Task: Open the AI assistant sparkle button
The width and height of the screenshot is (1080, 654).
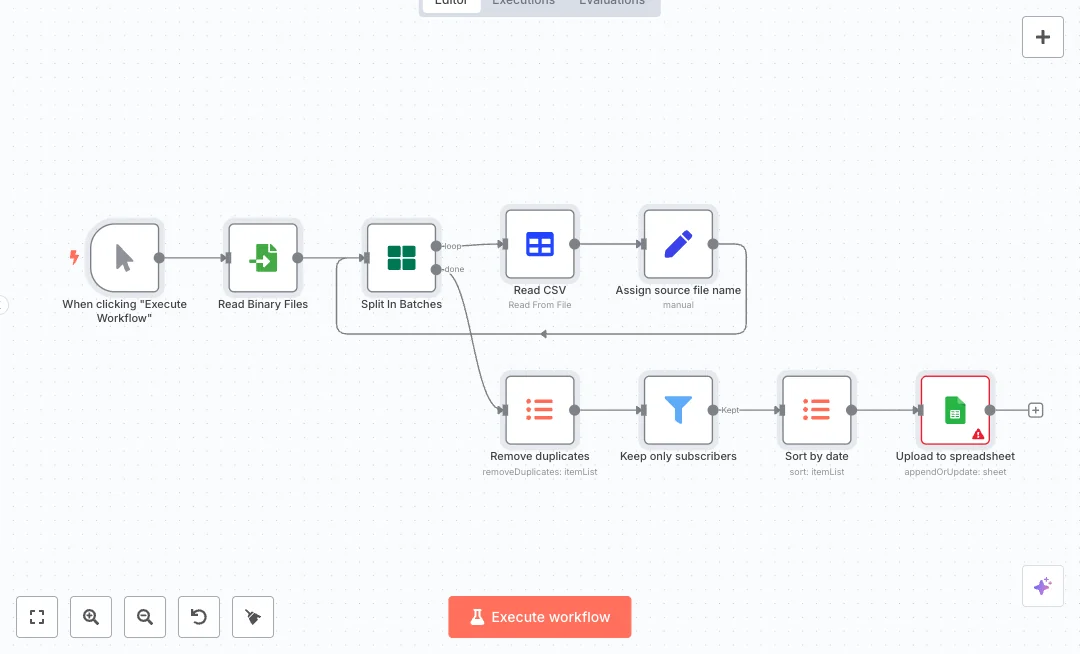Action: click(1043, 586)
